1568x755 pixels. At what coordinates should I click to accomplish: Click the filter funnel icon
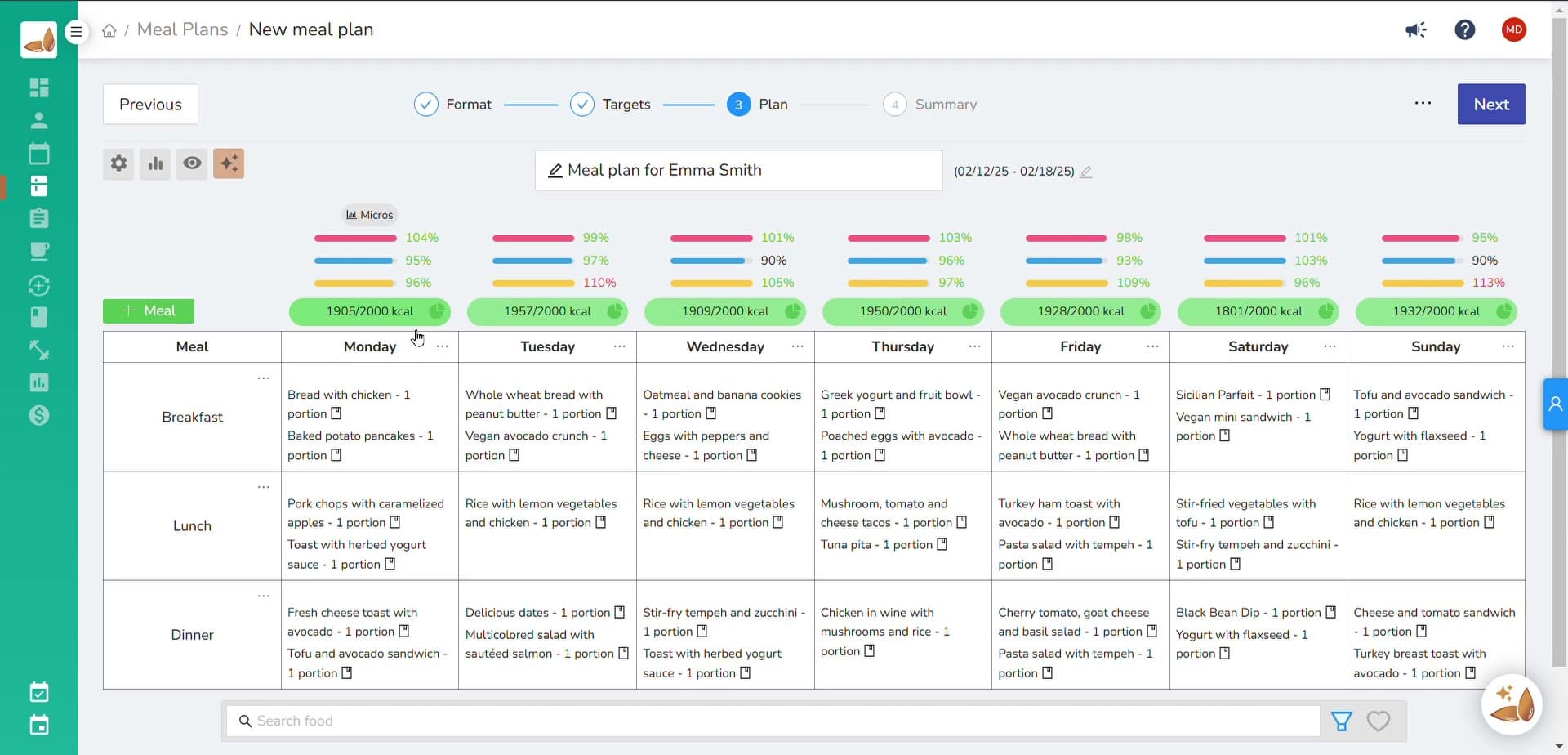pyautogui.click(x=1341, y=721)
